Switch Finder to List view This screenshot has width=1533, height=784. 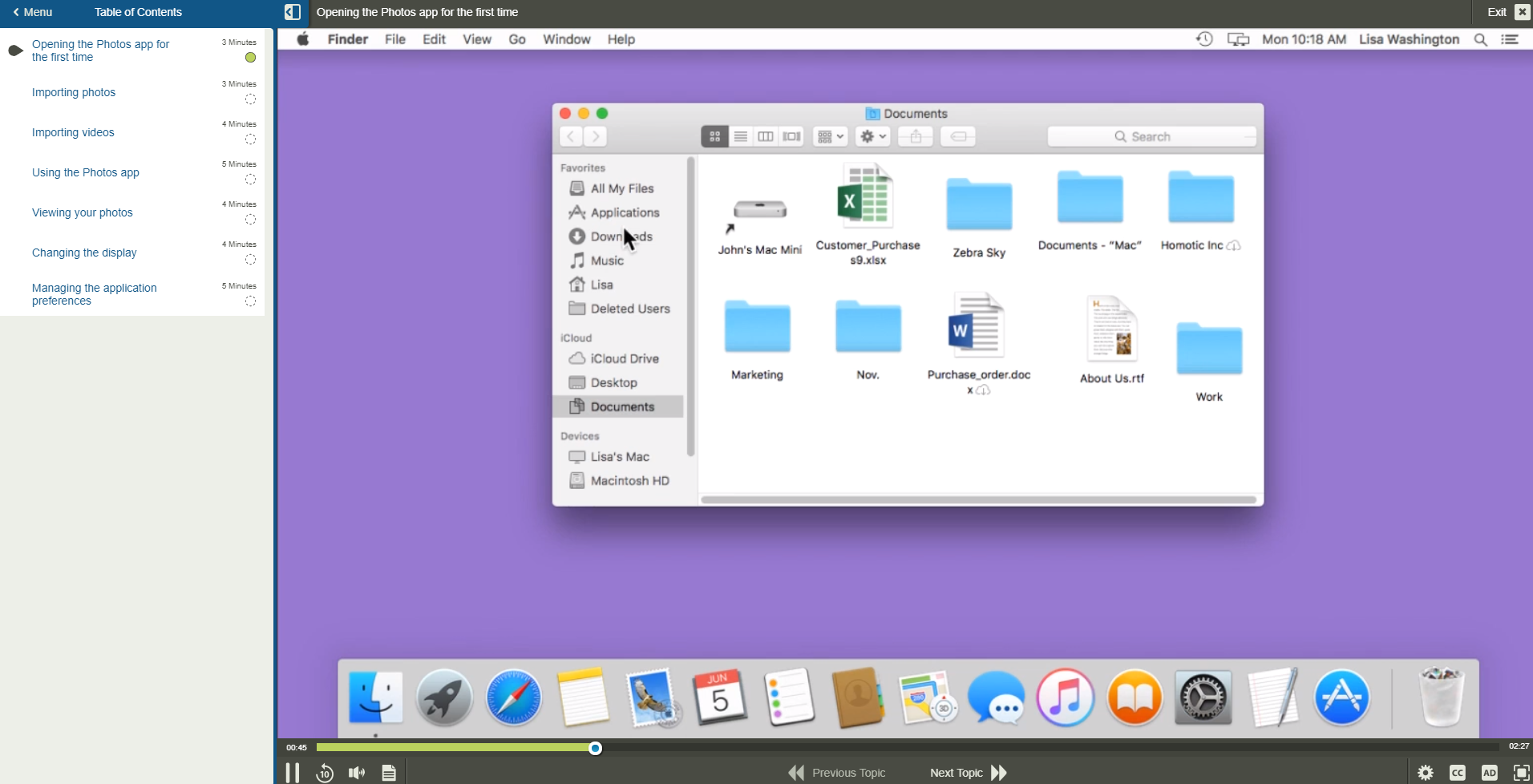(740, 136)
